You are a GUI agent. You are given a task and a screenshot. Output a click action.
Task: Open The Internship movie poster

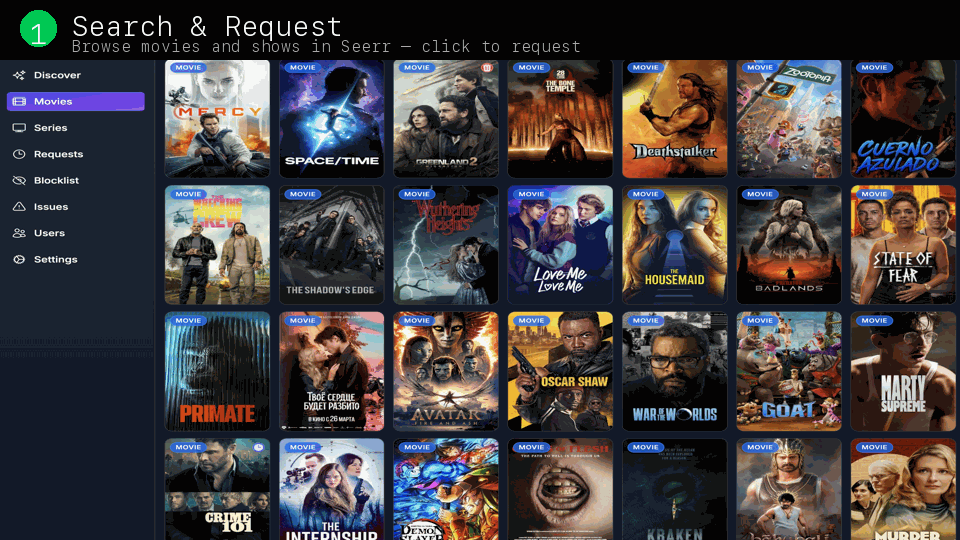coord(332,489)
